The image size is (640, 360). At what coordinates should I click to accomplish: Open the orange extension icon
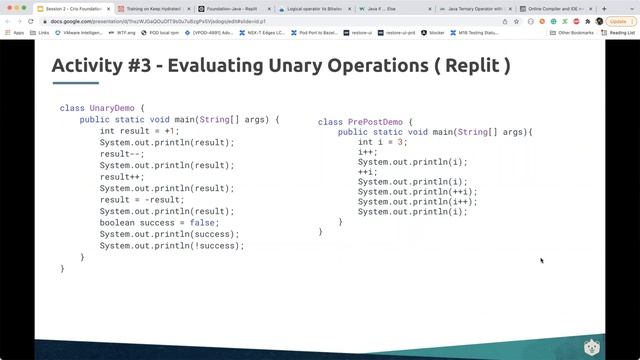(542, 21)
